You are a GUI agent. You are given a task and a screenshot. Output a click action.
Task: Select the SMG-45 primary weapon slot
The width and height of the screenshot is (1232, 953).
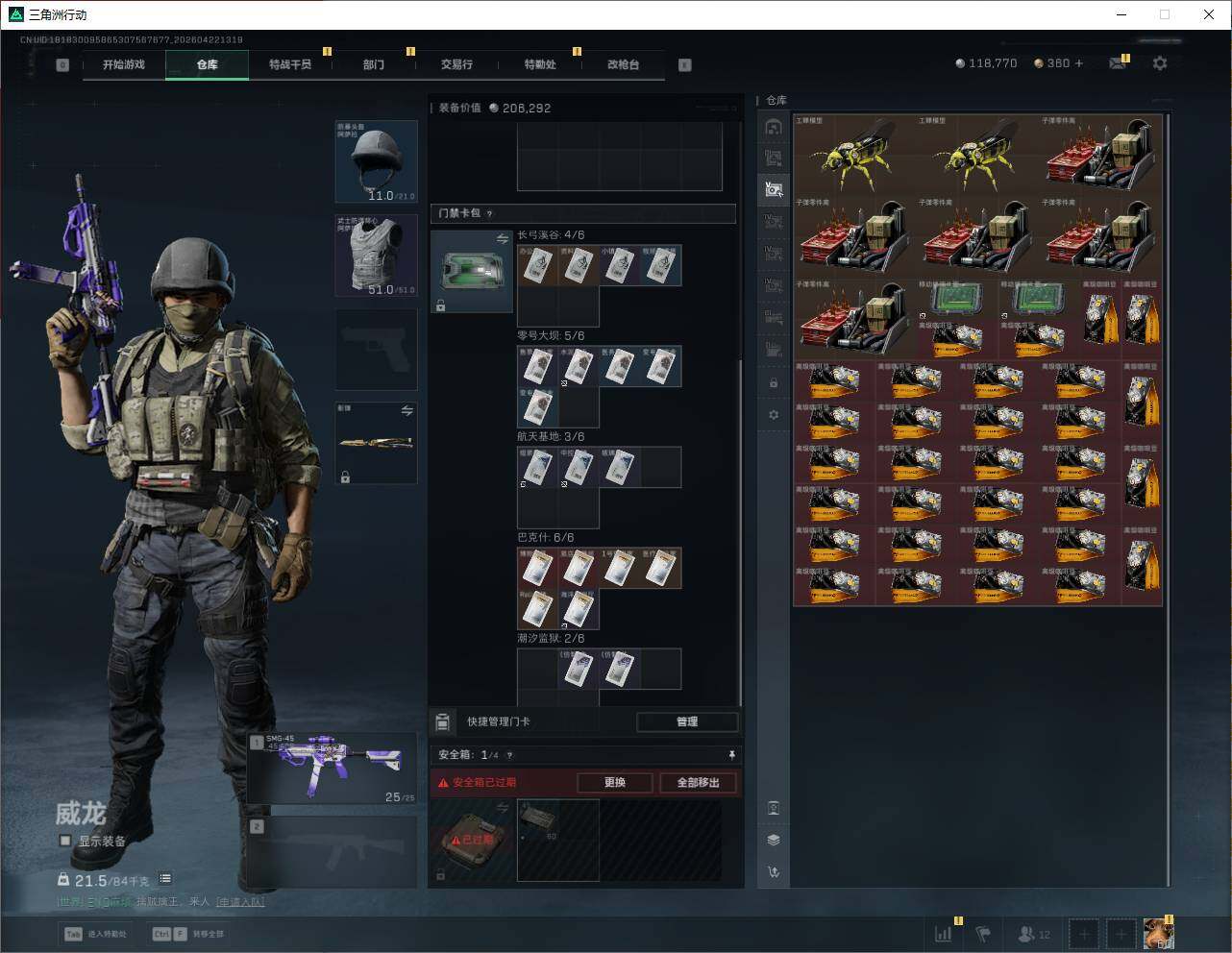click(333, 768)
